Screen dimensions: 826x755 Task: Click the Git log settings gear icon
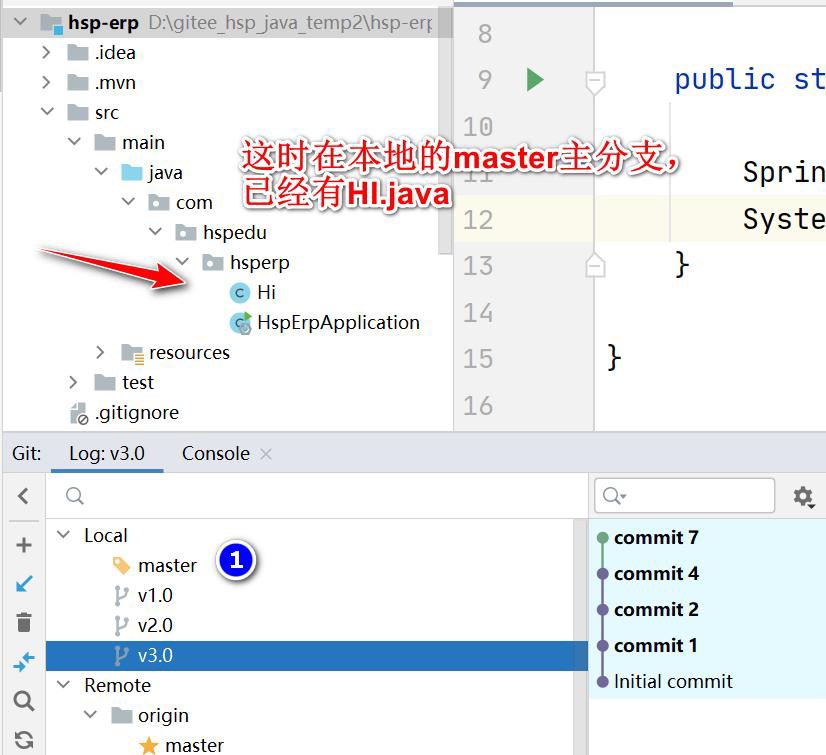[x=802, y=496]
